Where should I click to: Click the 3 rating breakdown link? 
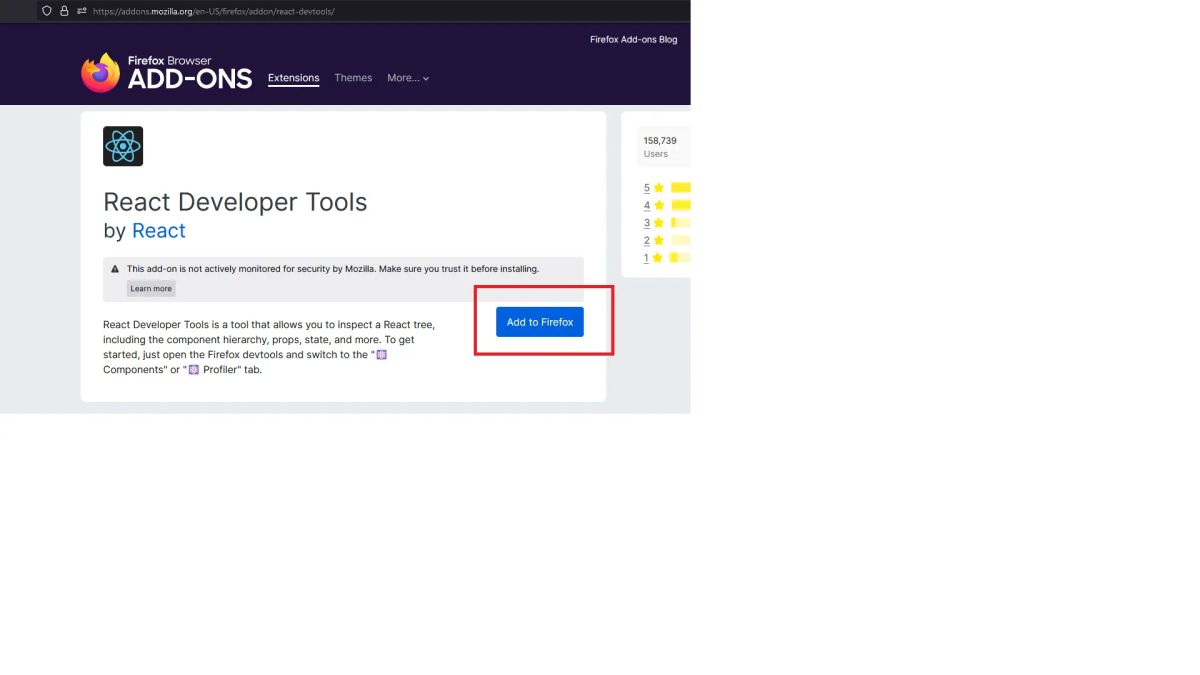click(646, 222)
